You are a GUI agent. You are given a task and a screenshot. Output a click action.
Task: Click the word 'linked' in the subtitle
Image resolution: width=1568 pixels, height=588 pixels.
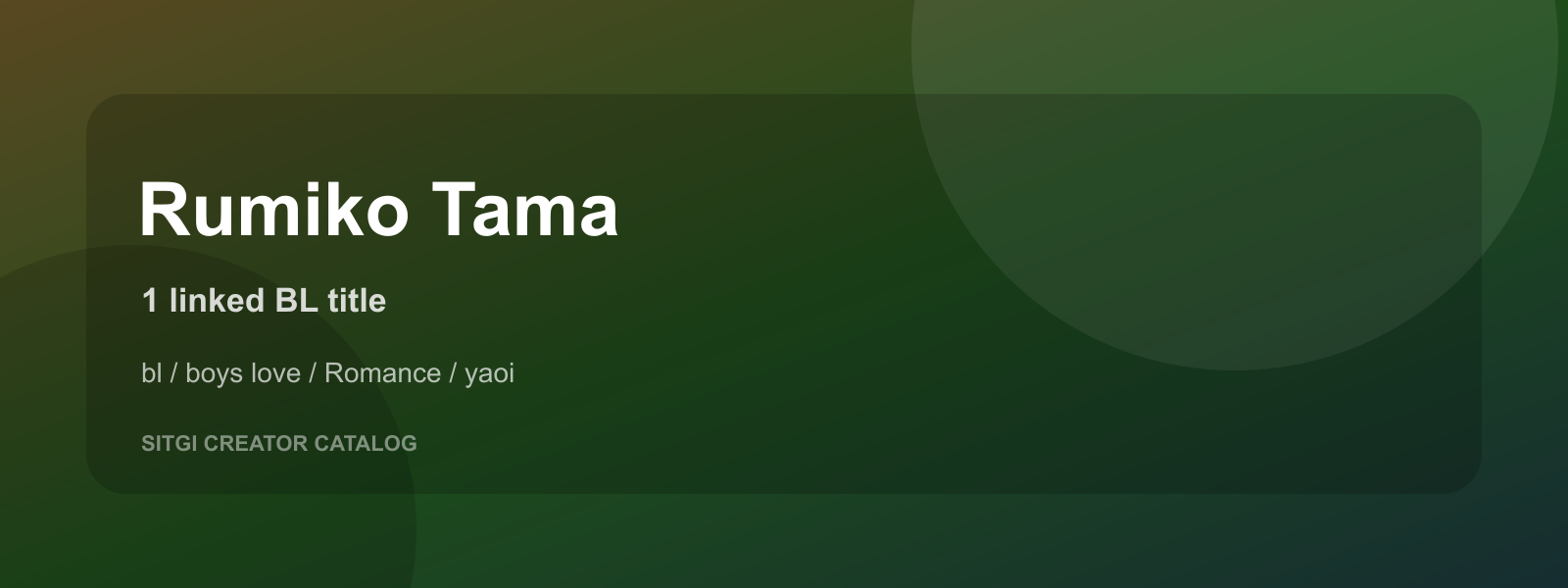217,300
